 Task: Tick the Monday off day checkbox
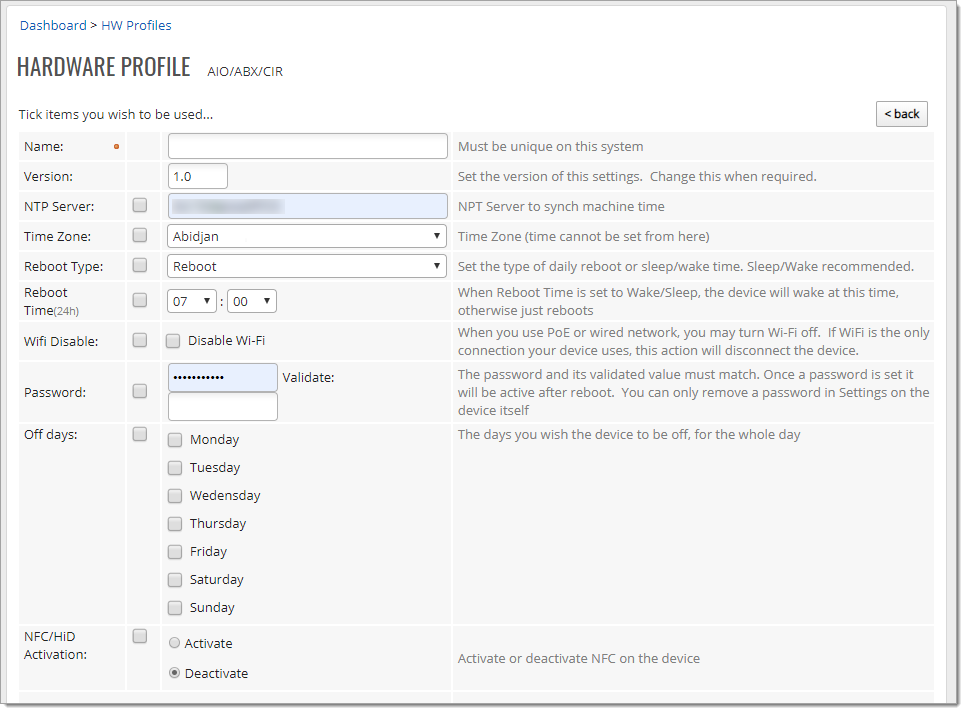click(x=175, y=440)
